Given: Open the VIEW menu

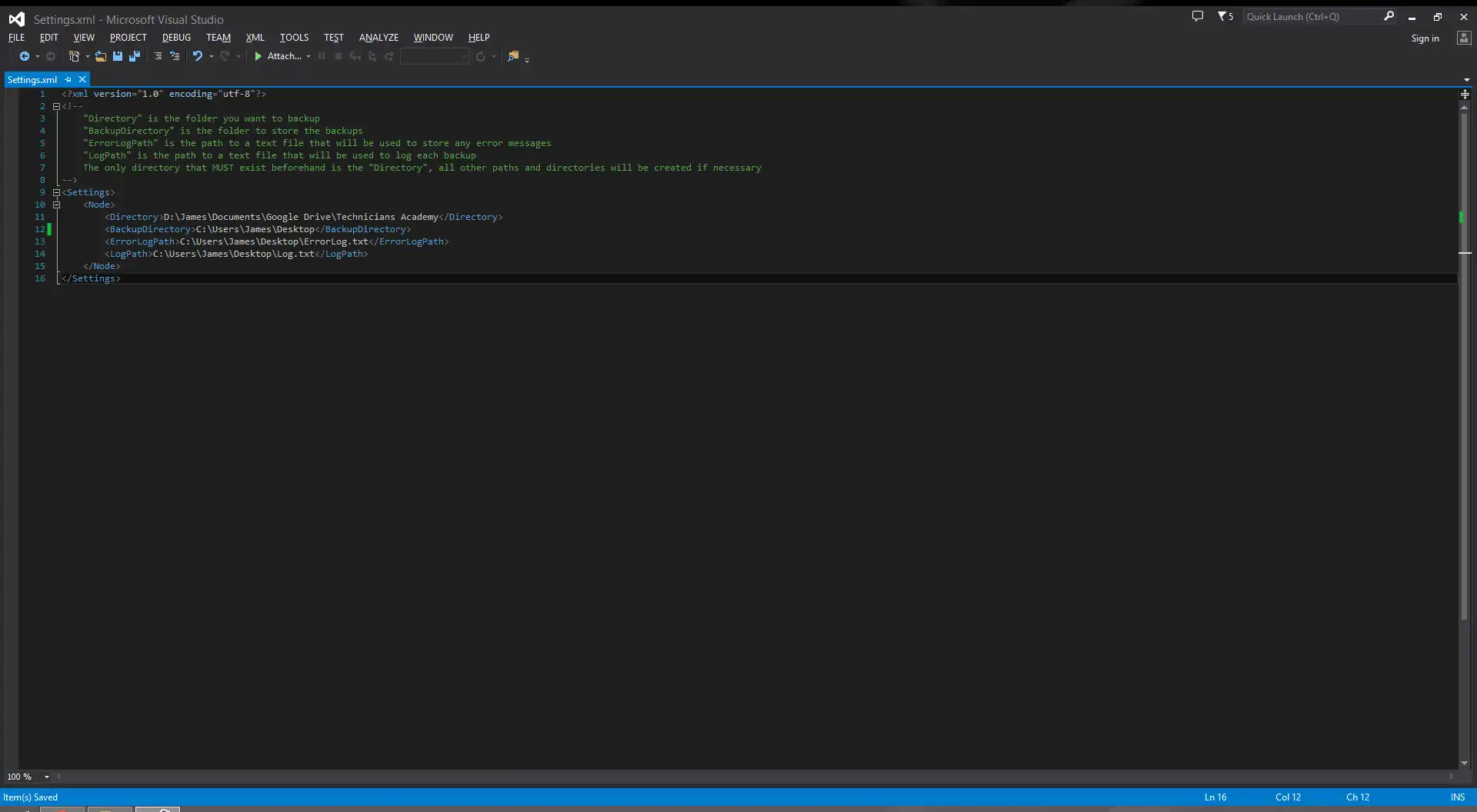Looking at the screenshot, I should coord(84,37).
